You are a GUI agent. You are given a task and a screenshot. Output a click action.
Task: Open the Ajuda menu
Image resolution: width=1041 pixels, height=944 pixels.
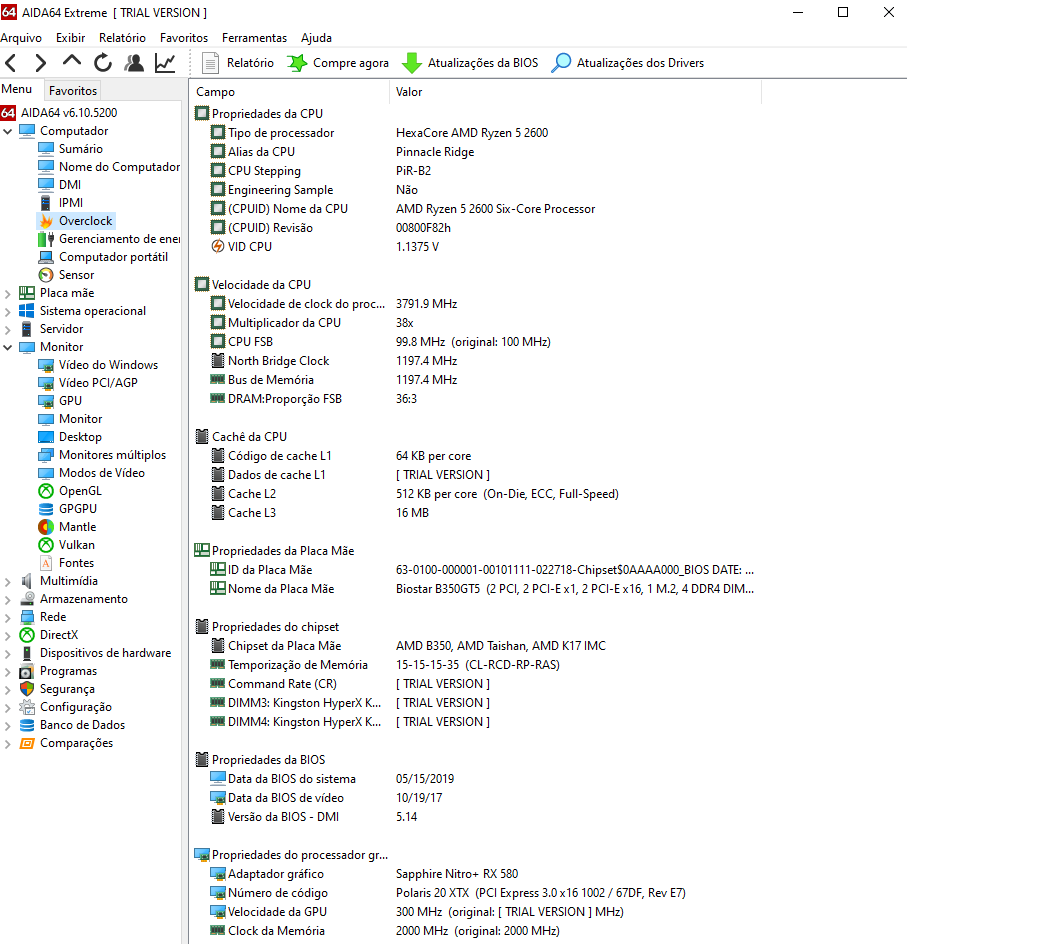tap(316, 38)
